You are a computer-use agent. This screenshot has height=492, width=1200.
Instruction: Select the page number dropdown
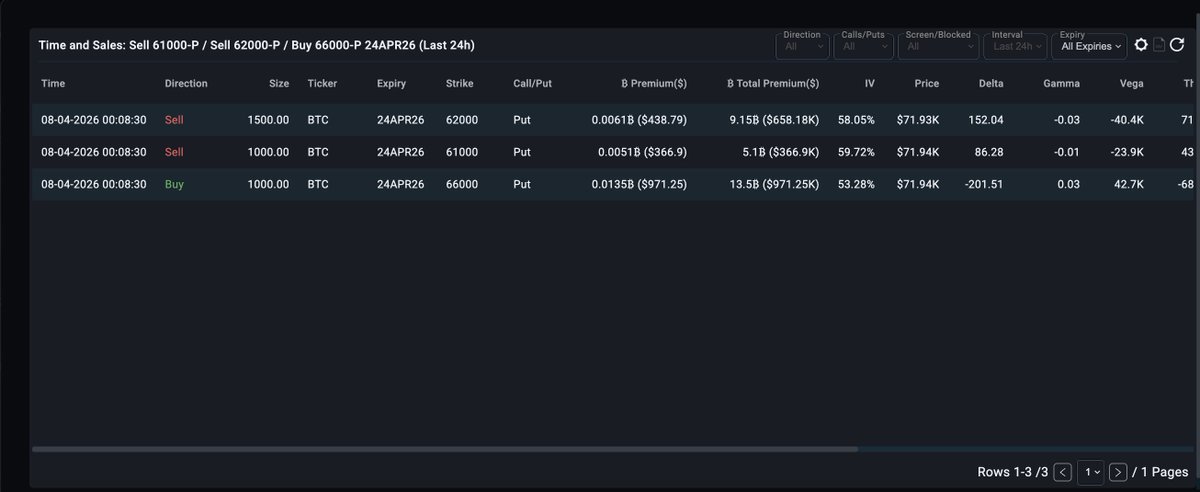1091,471
